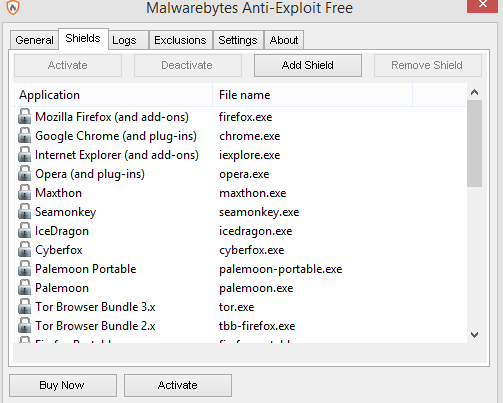Screen dimensions: 503x403
Task: Click the lock icon beside Tor Browser Bundle 2.x
Action: pyautogui.click(x=24, y=325)
